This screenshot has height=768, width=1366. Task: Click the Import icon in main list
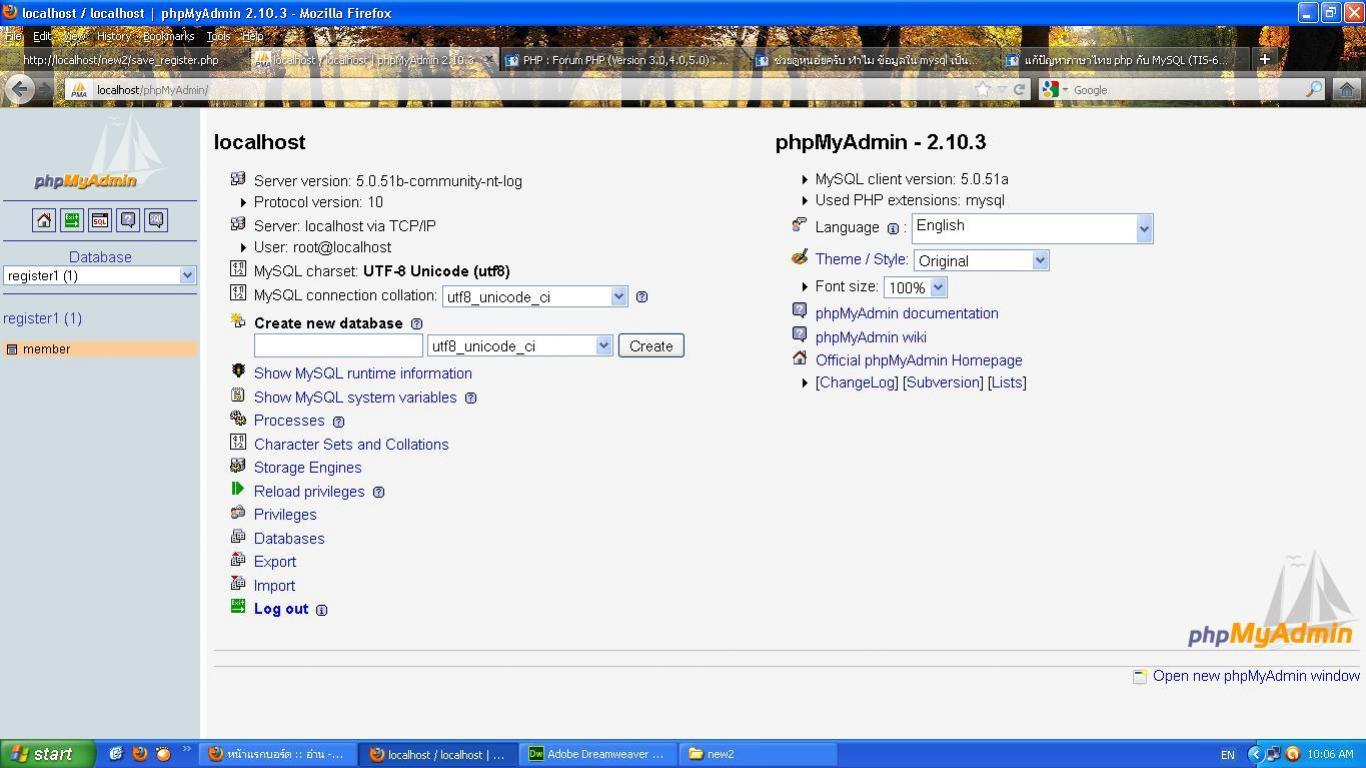(x=238, y=583)
